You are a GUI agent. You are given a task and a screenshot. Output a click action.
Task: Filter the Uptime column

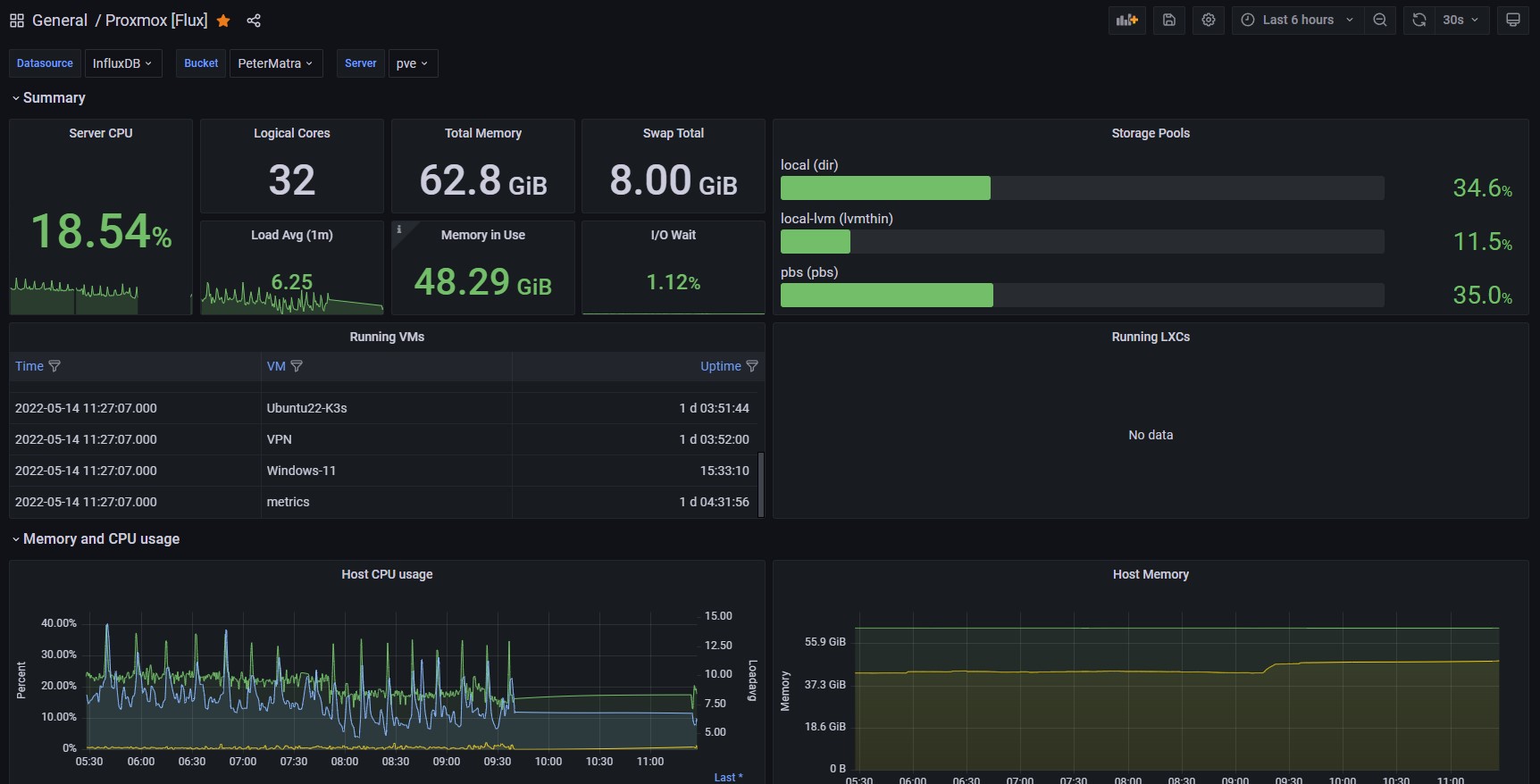[x=752, y=366]
